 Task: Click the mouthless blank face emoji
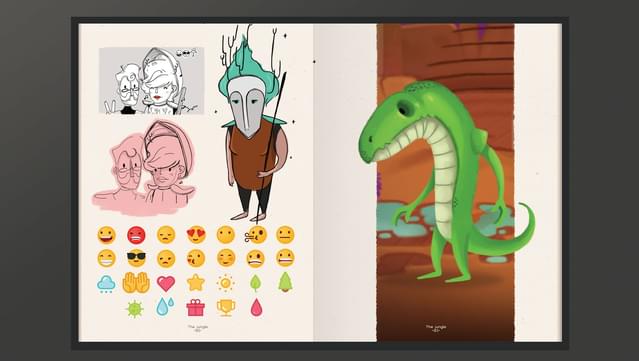point(226,235)
